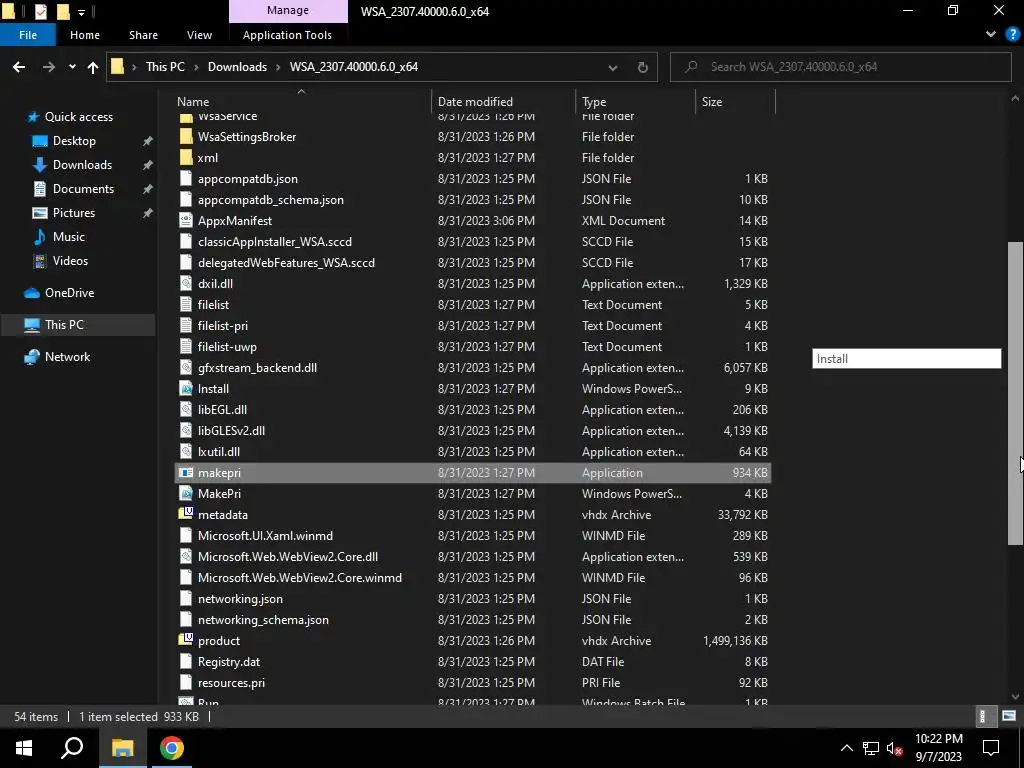Select the Microsoft.Web.WebView2.Core.dll icon
Screen dimensions: 1024x768
[x=186, y=556]
